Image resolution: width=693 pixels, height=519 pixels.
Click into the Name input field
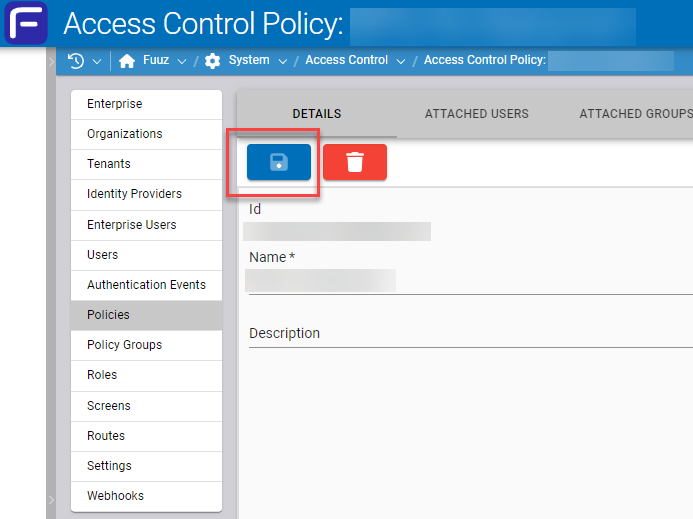pos(471,281)
